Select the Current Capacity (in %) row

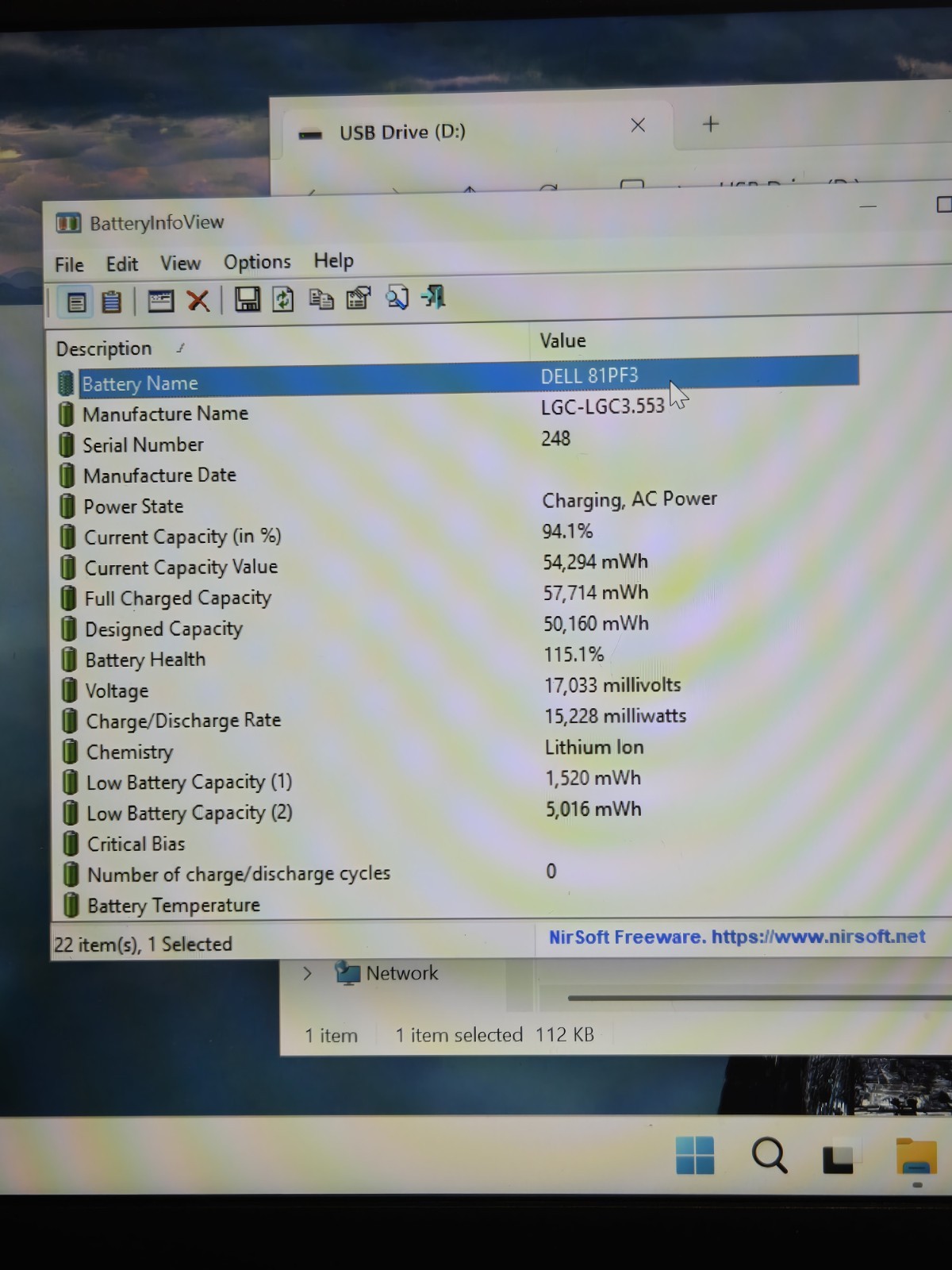click(x=458, y=533)
